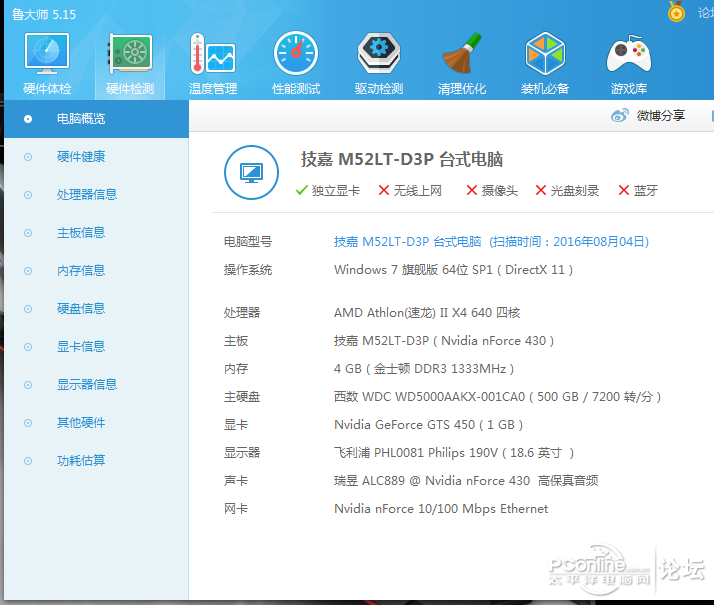Viewport: 714px width, 605px height.
Task: Click the 处理器 label in overview
Action: tap(242, 313)
